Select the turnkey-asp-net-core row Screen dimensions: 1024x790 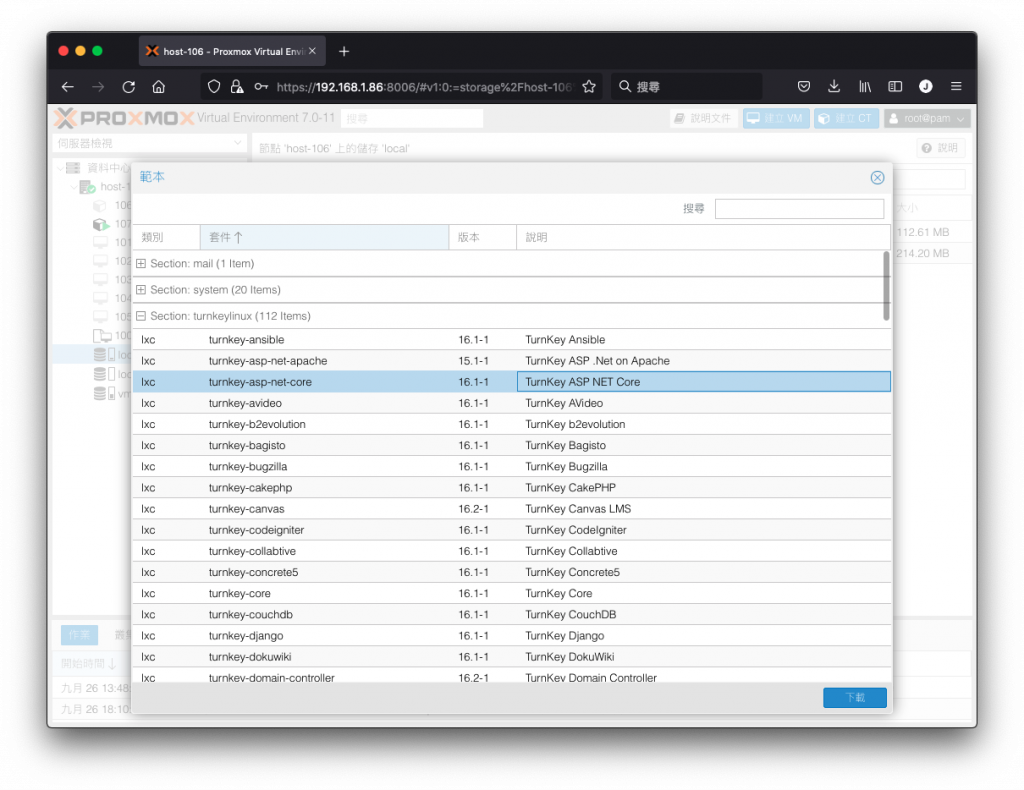click(511, 382)
